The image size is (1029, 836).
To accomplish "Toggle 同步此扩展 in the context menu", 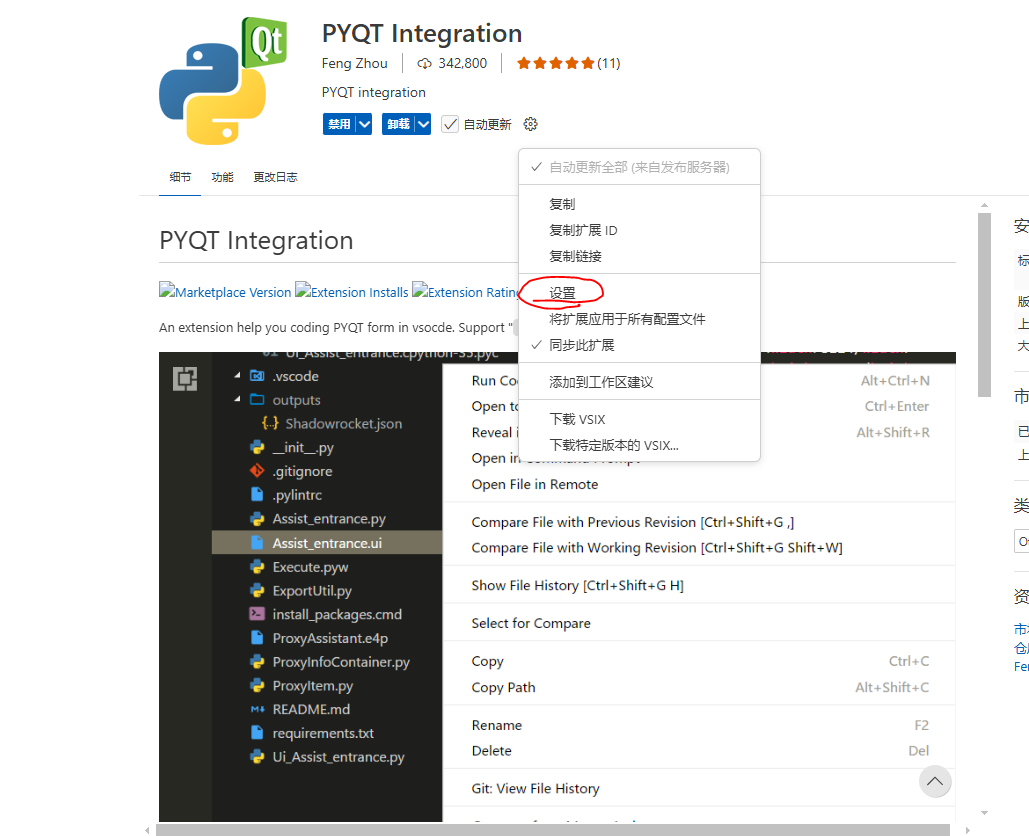I will pyautogui.click(x=639, y=345).
